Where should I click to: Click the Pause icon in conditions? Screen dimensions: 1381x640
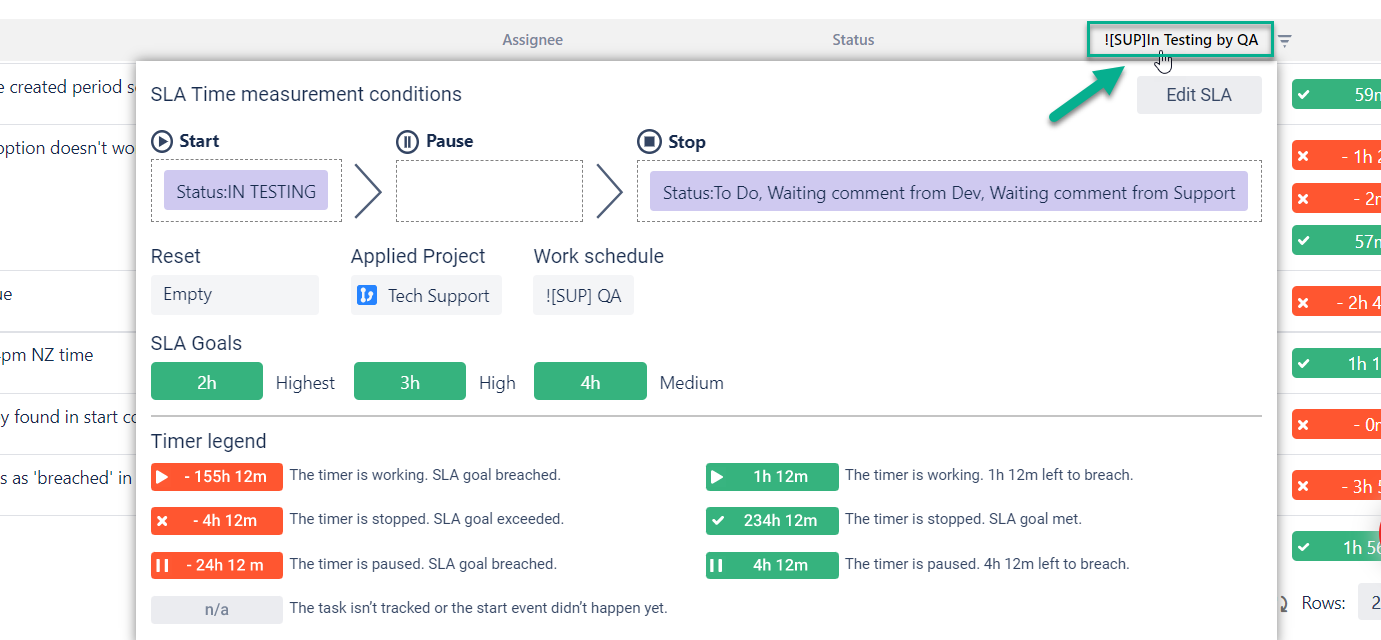pyautogui.click(x=408, y=141)
